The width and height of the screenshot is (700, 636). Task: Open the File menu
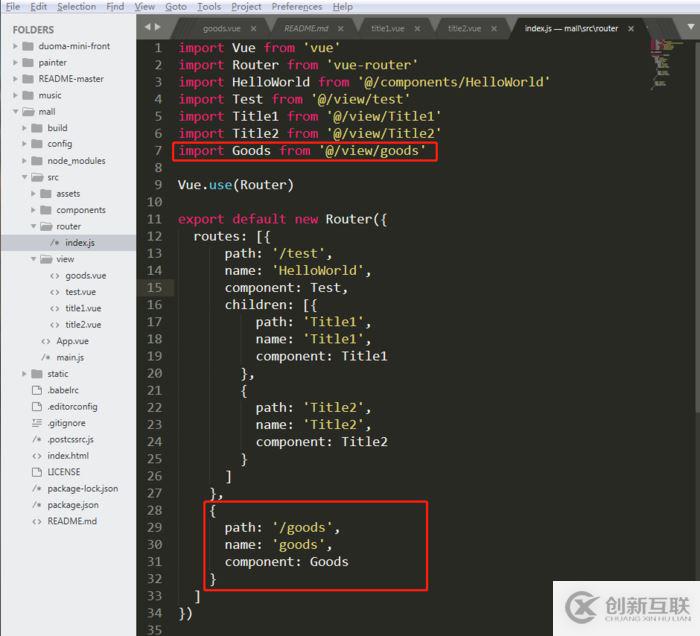coord(13,7)
